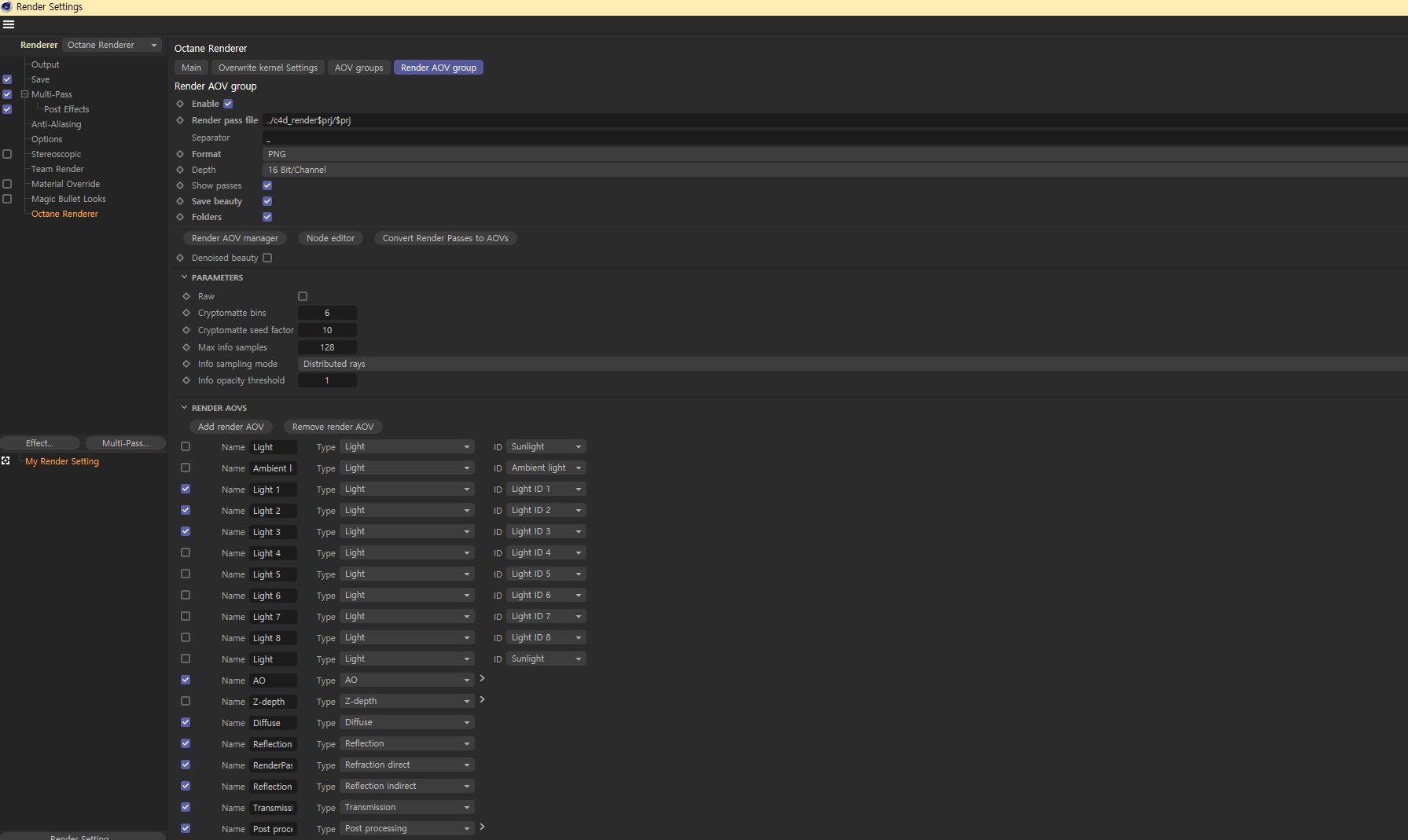
Task: Expand the AO AOV row settings arrow
Action: pyautogui.click(x=482, y=679)
